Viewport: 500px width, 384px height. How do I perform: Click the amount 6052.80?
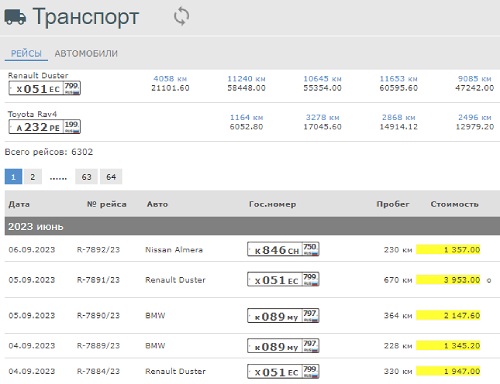[x=246, y=127]
